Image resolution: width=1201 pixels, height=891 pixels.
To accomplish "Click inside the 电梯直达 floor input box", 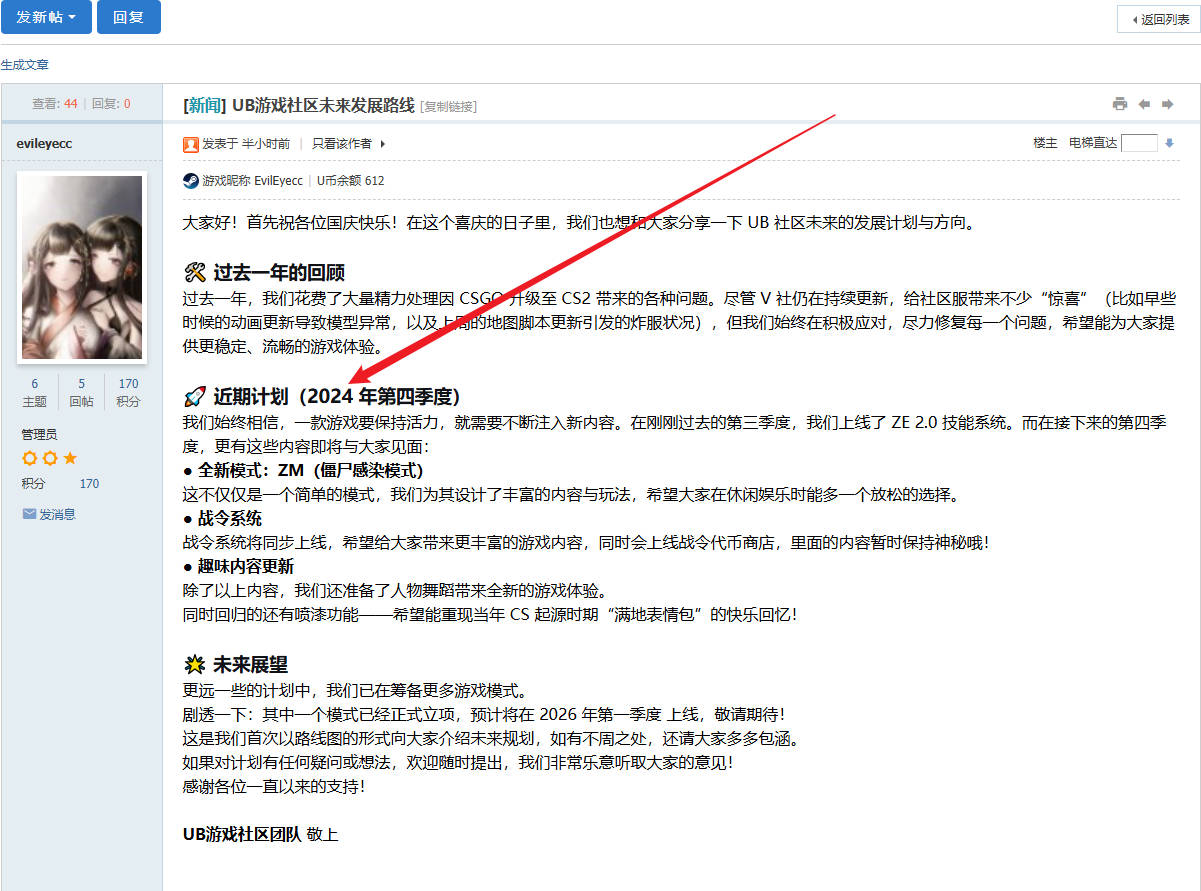I will pos(1139,143).
